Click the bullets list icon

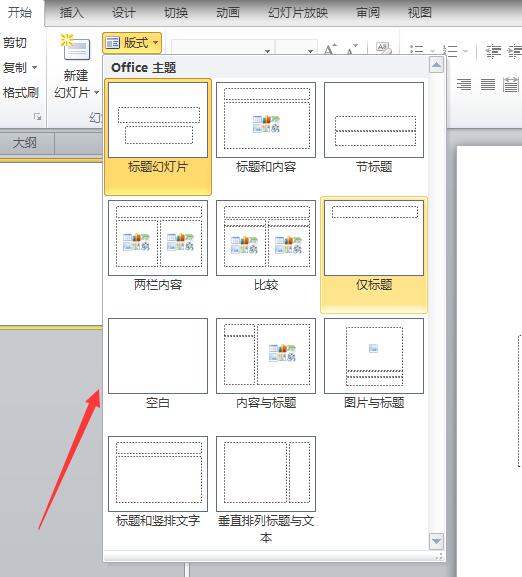coord(417,50)
